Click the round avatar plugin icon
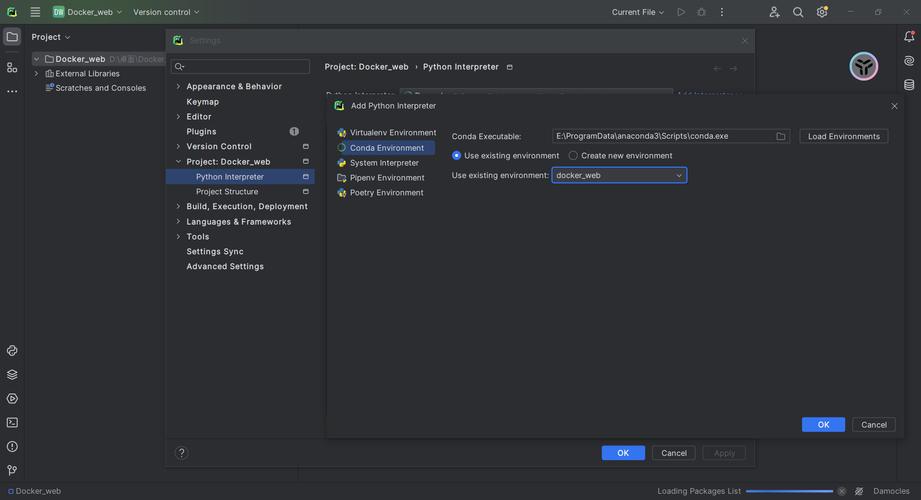The width and height of the screenshot is (921, 500). coord(863,66)
